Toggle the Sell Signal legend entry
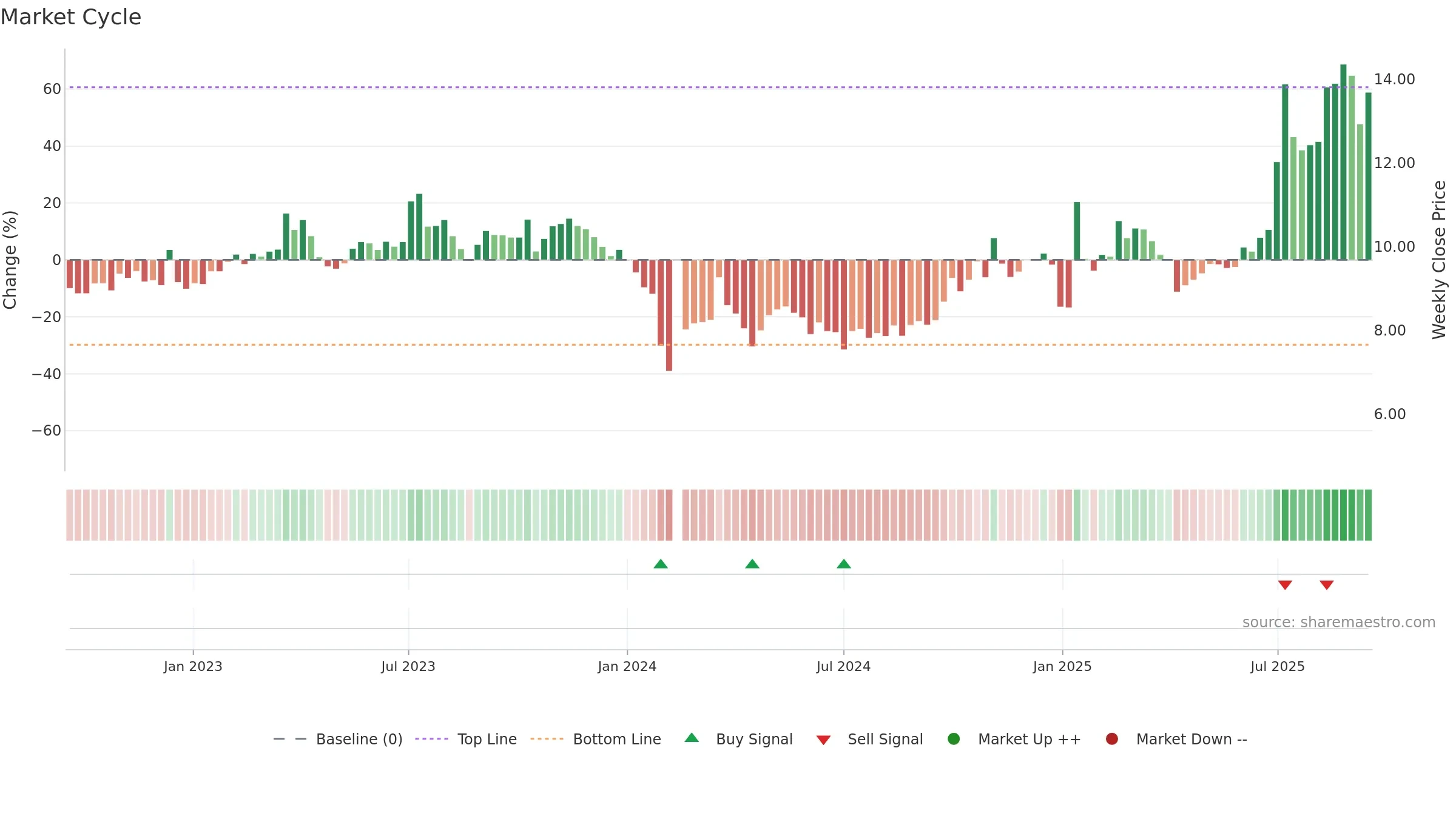1456x819 pixels. (869, 739)
